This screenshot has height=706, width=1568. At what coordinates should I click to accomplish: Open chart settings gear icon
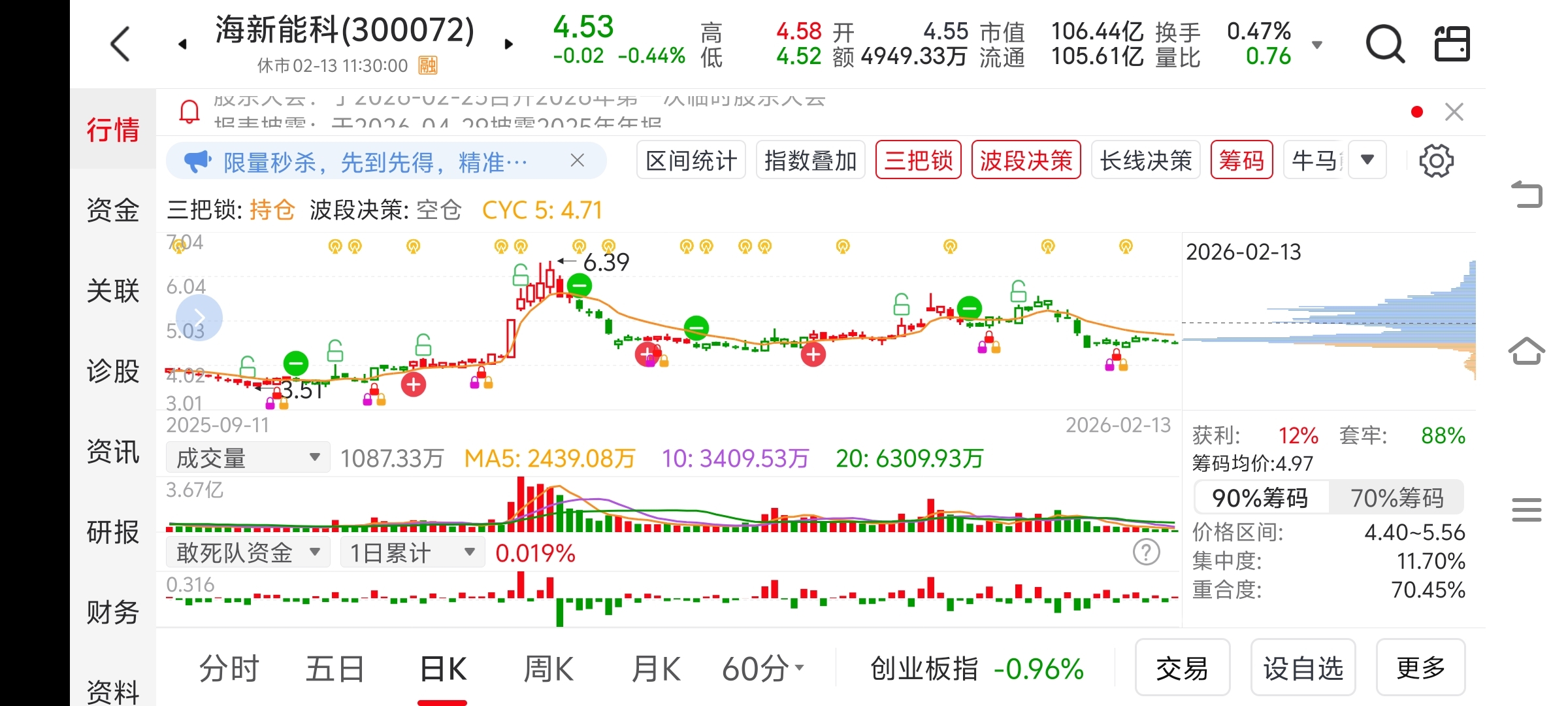[1436, 161]
